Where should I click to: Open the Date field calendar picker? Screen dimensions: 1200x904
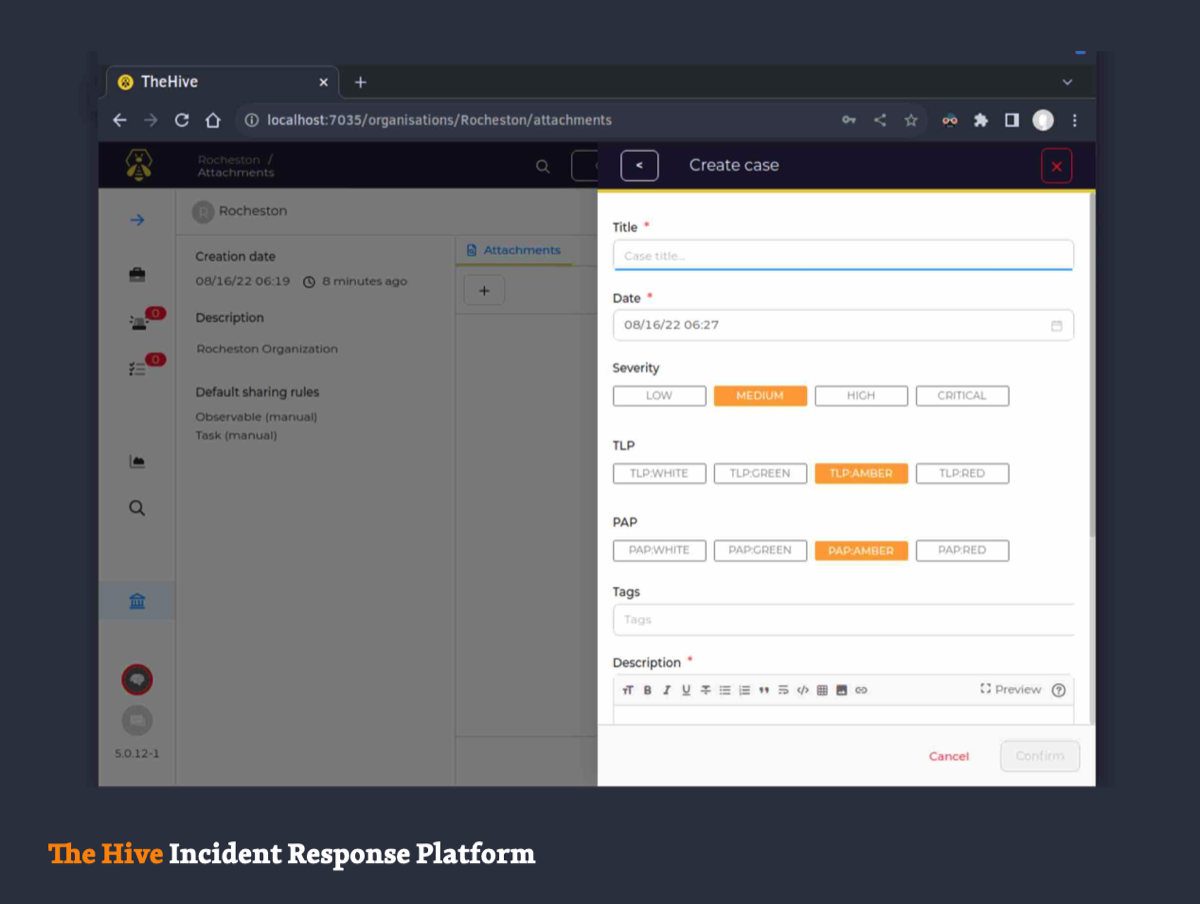tap(1056, 326)
